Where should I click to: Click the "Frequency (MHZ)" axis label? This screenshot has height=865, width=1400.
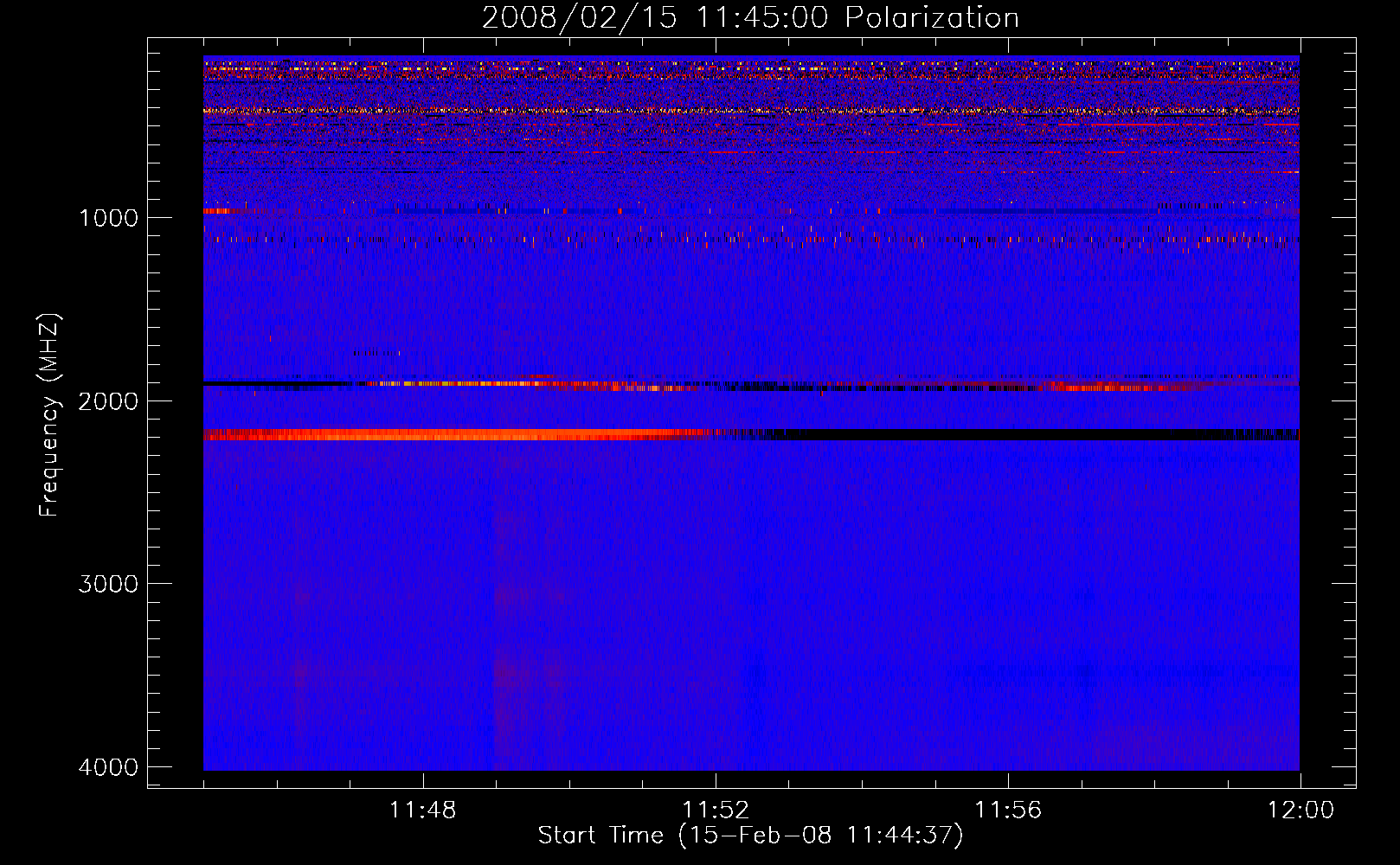click(x=50, y=415)
